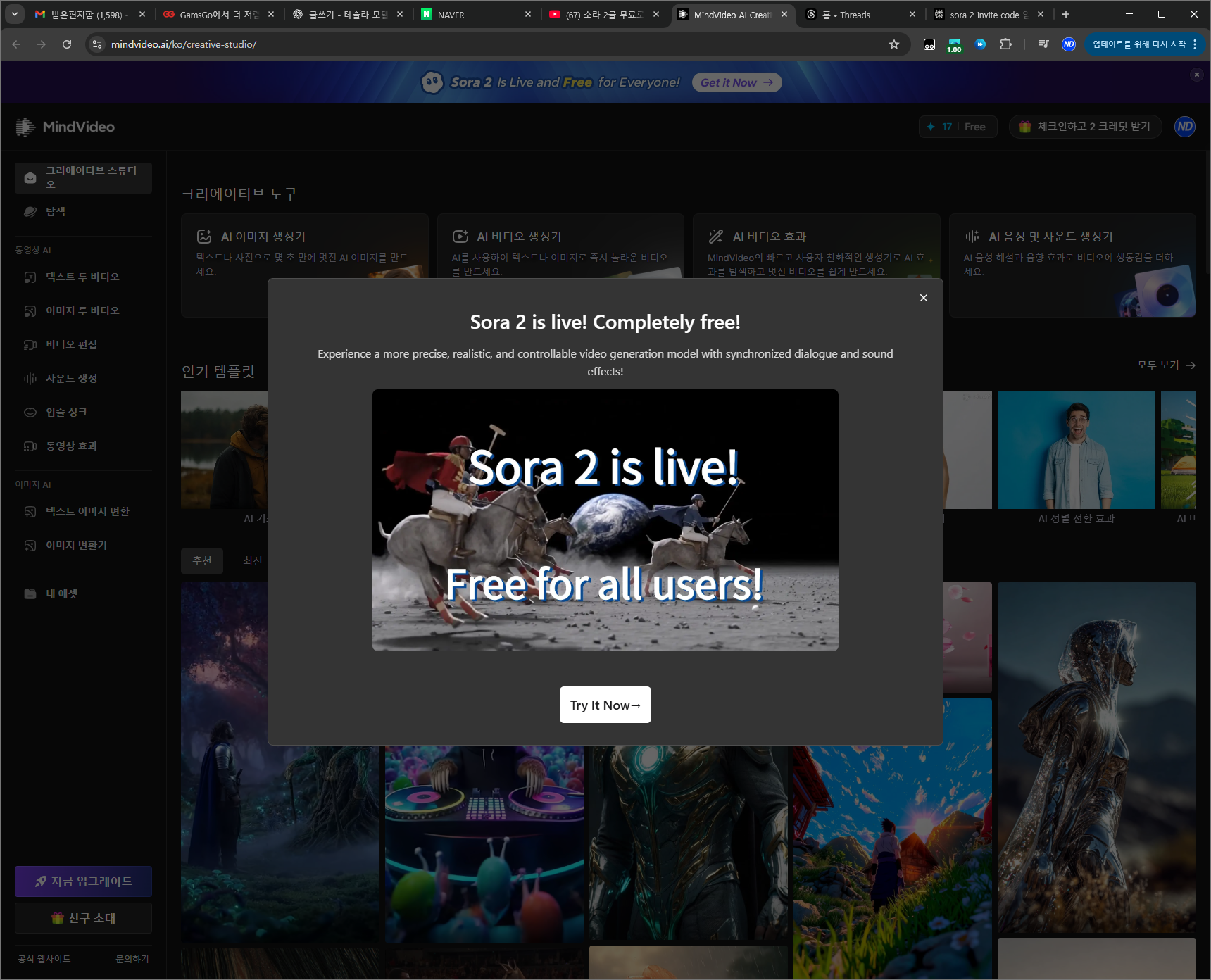Viewport: 1211px width, 980px height.
Task: Click the blue arrow extension icon
Action: coord(980,44)
